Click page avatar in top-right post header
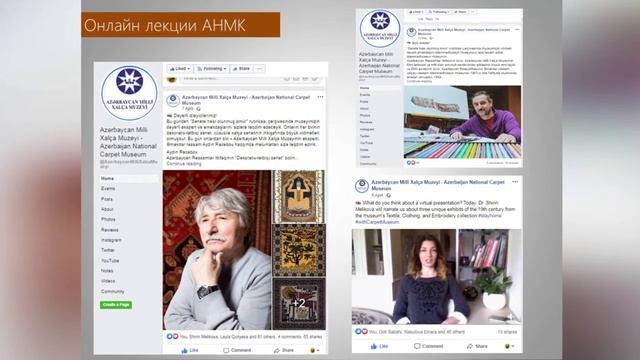The height and width of the screenshot is (360, 640). click(411, 32)
